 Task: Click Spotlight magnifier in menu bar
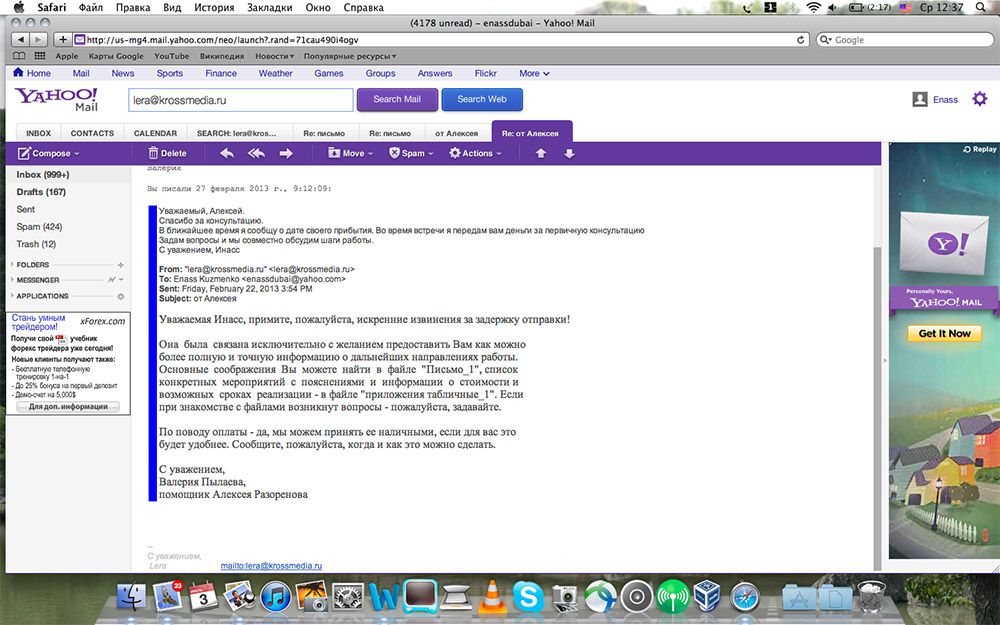pos(981,8)
